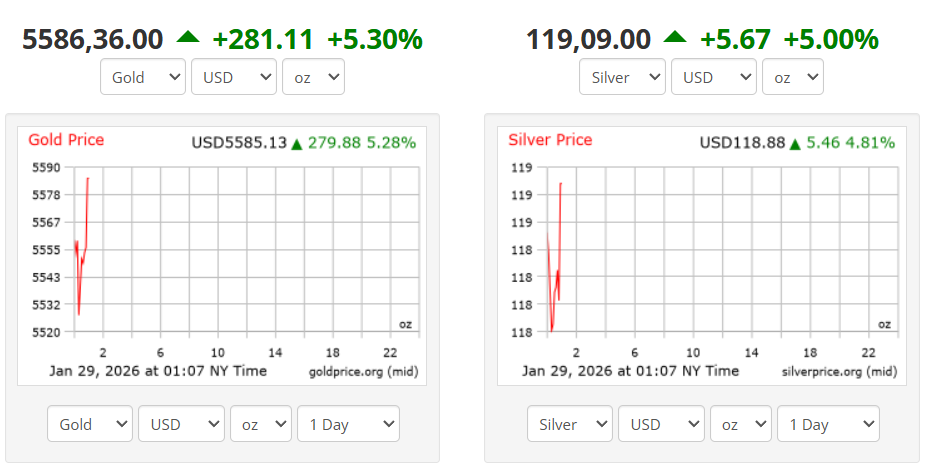
Task: Click the goldprice.org (mid) label in the chart
Action: [x=362, y=371]
